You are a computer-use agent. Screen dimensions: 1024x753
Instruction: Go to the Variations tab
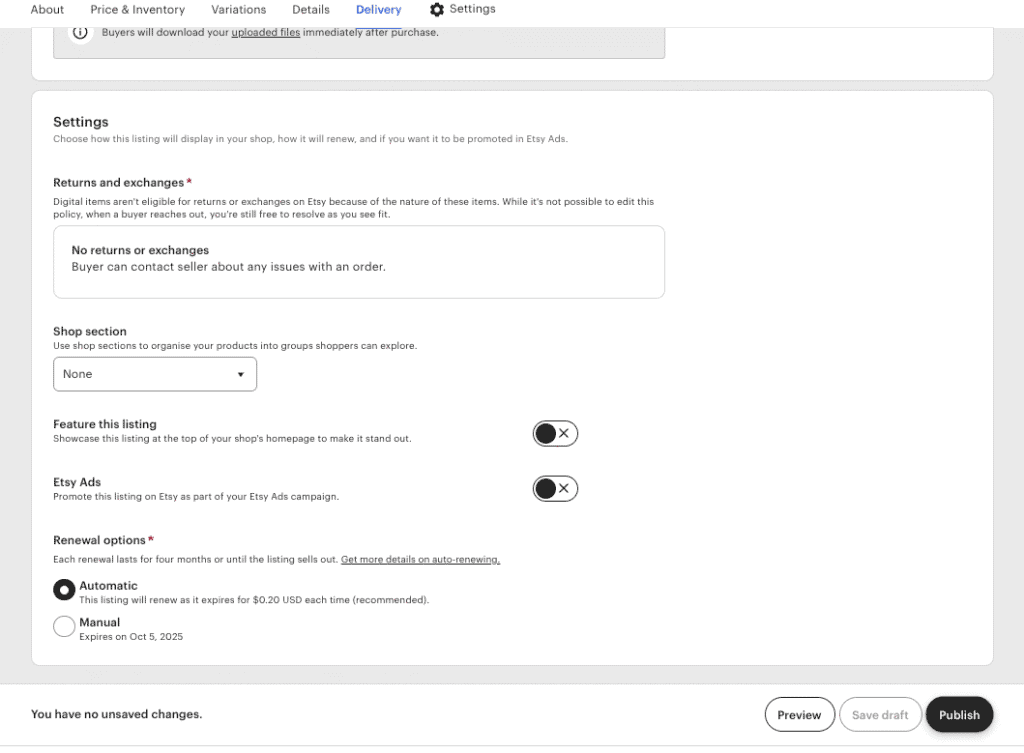tap(238, 10)
